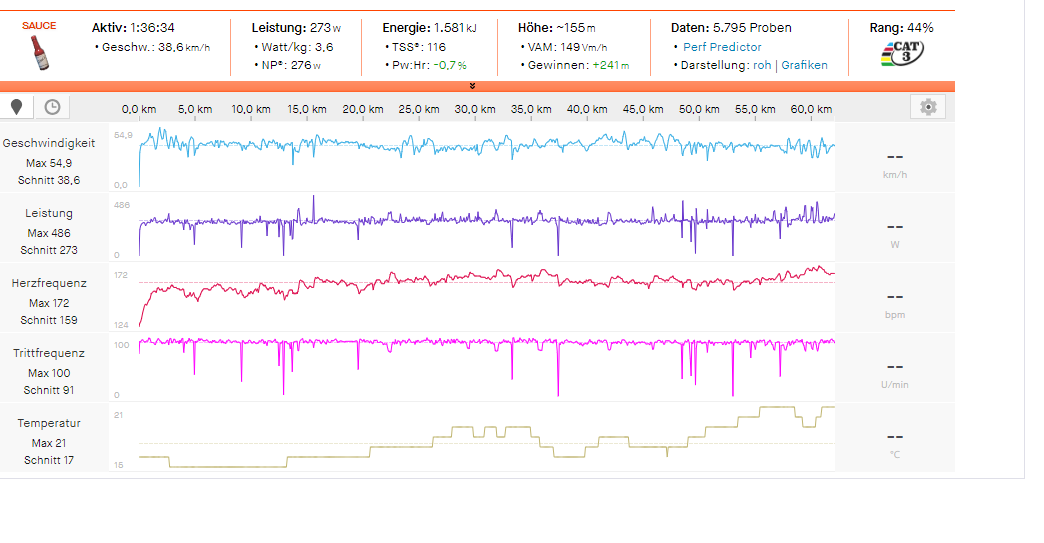Click the Temperatur chart label
Image resolution: width=1044 pixels, height=543 pixels.
(x=49, y=423)
